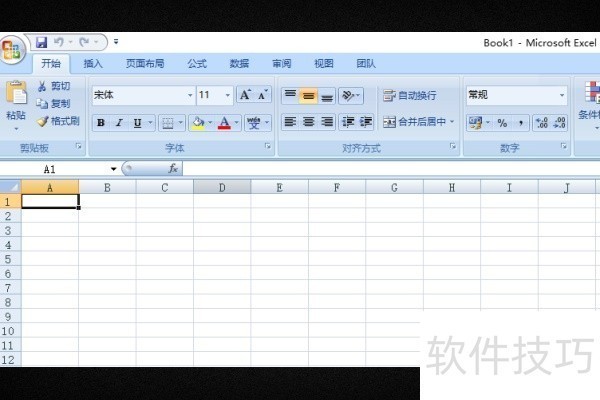Screen dimensions: 600x400
Task: Expand the underline style arrow
Action: tap(150, 123)
